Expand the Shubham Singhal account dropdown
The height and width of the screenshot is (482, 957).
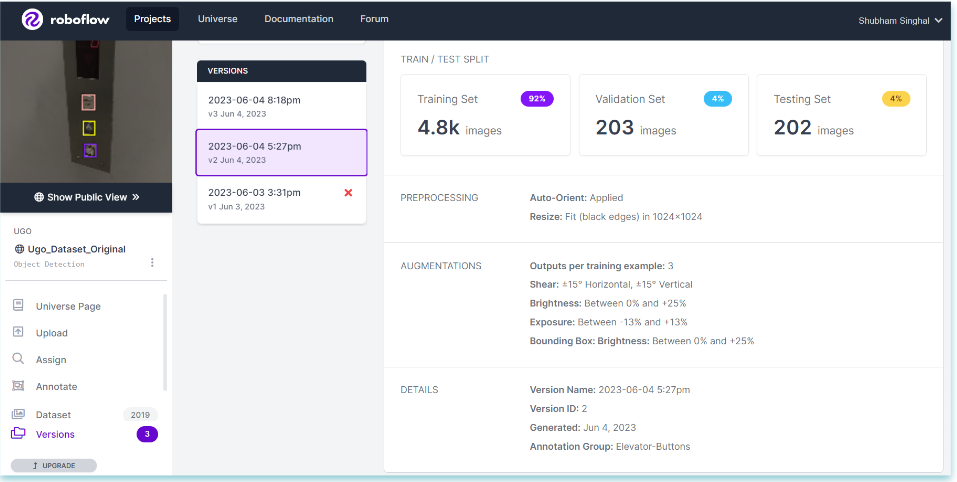click(900, 21)
